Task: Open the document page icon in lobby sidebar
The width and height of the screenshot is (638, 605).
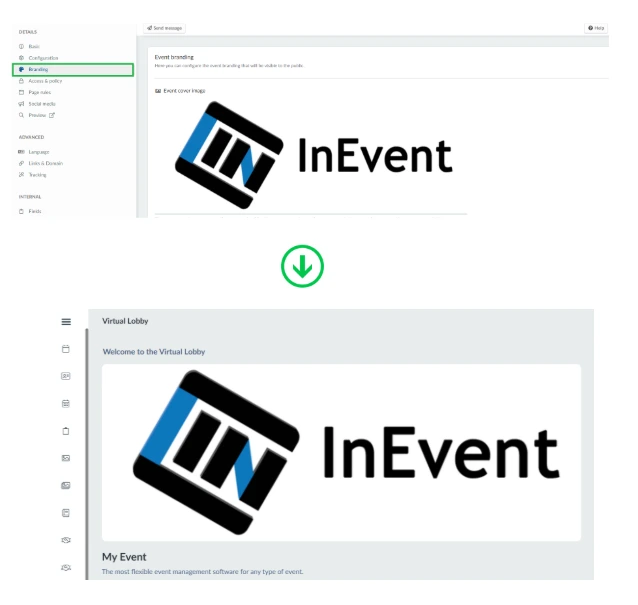Action: (x=66, y=513)
